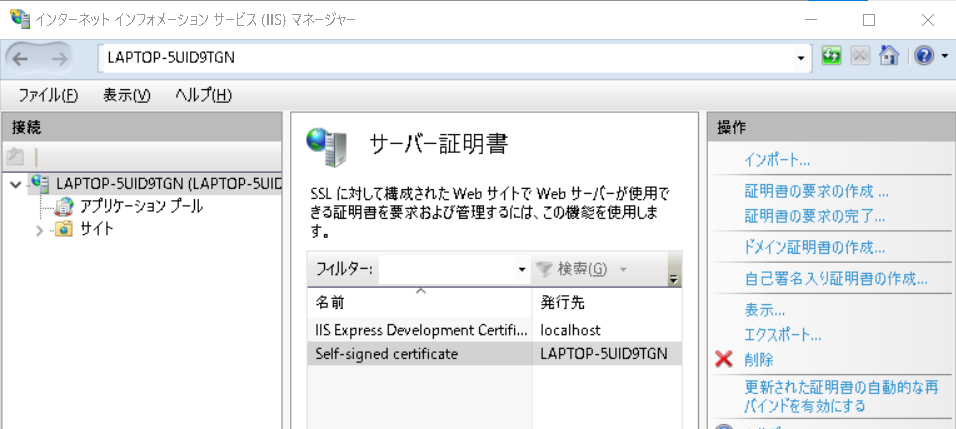This screenshot has width=956, height=429.
Task: Click the red X delete icon
Action: 723,360
